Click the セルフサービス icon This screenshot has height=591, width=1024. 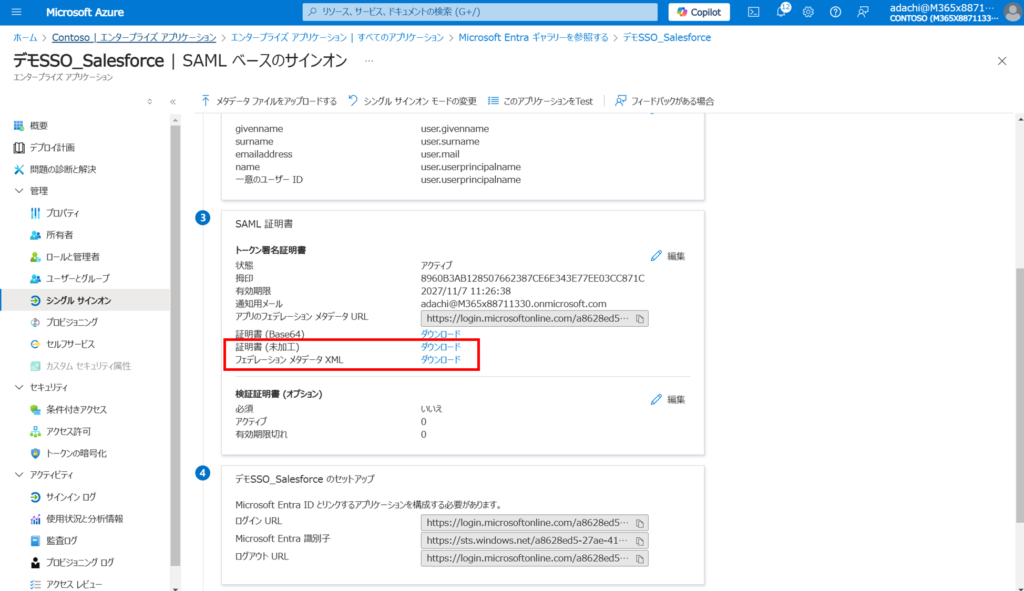click(35, 344)
